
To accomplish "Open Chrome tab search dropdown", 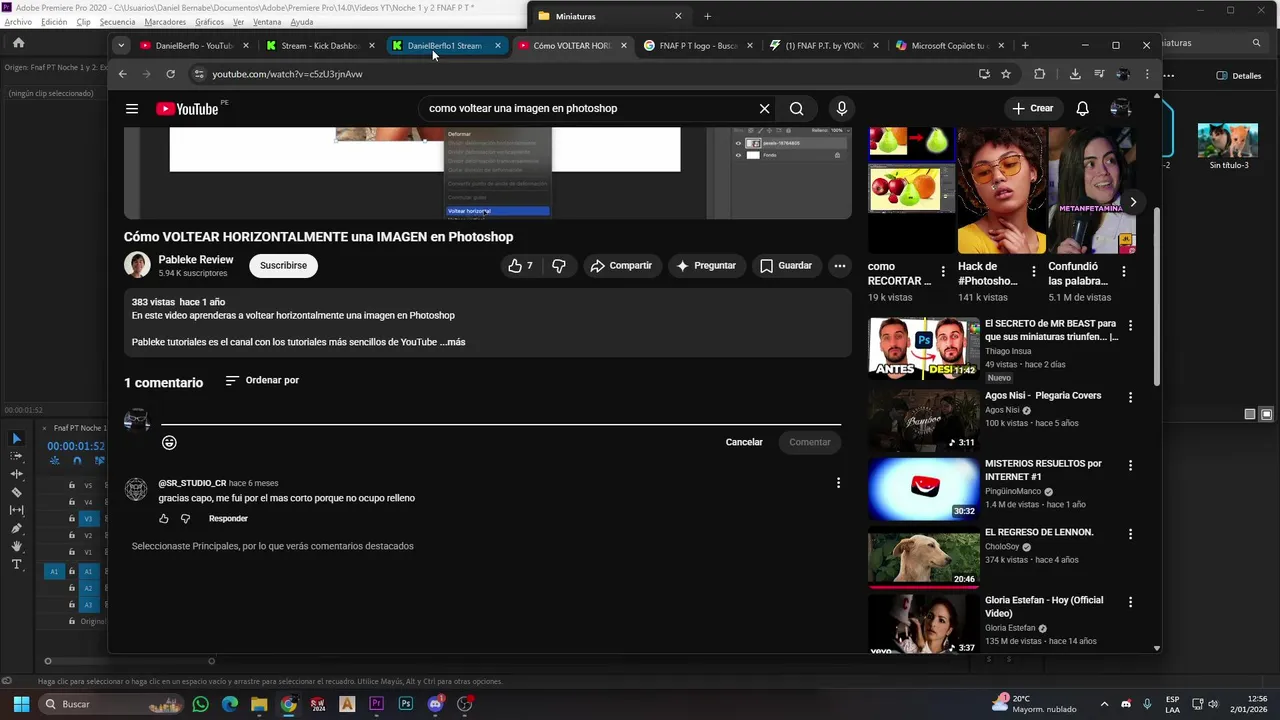I will pyautogui.click(x=121, y=45).
